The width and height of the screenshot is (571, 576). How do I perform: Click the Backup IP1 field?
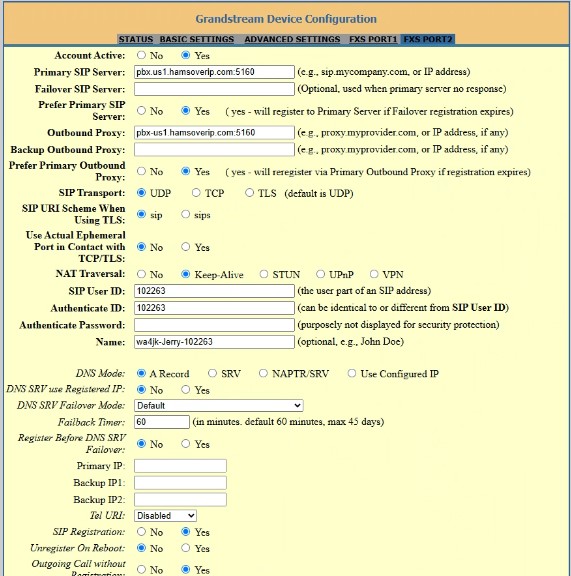tap(180, 483)
